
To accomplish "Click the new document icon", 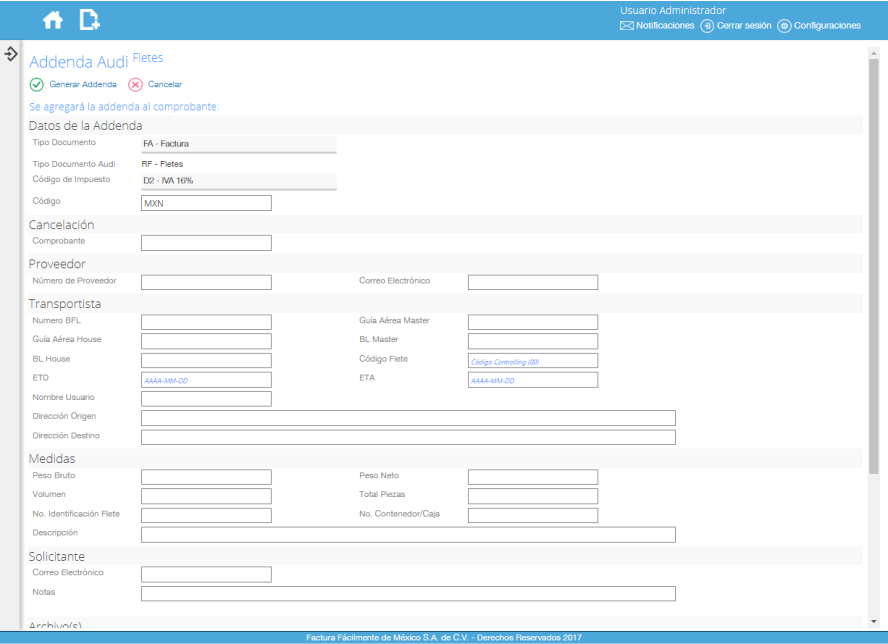I will click(90, 19).
